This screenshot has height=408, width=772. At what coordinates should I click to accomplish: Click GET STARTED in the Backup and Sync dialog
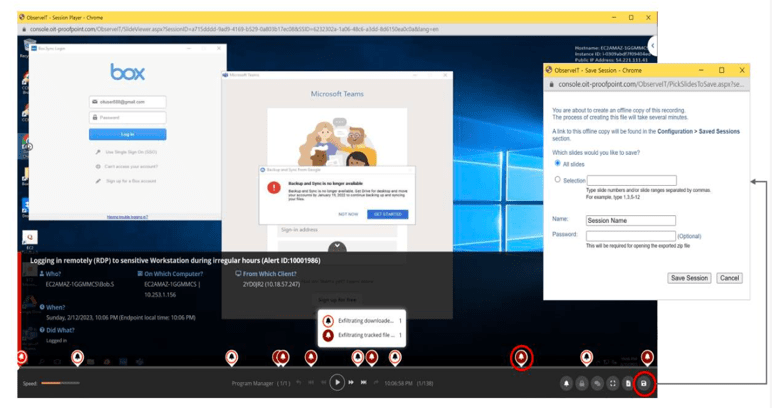point(387,214)
